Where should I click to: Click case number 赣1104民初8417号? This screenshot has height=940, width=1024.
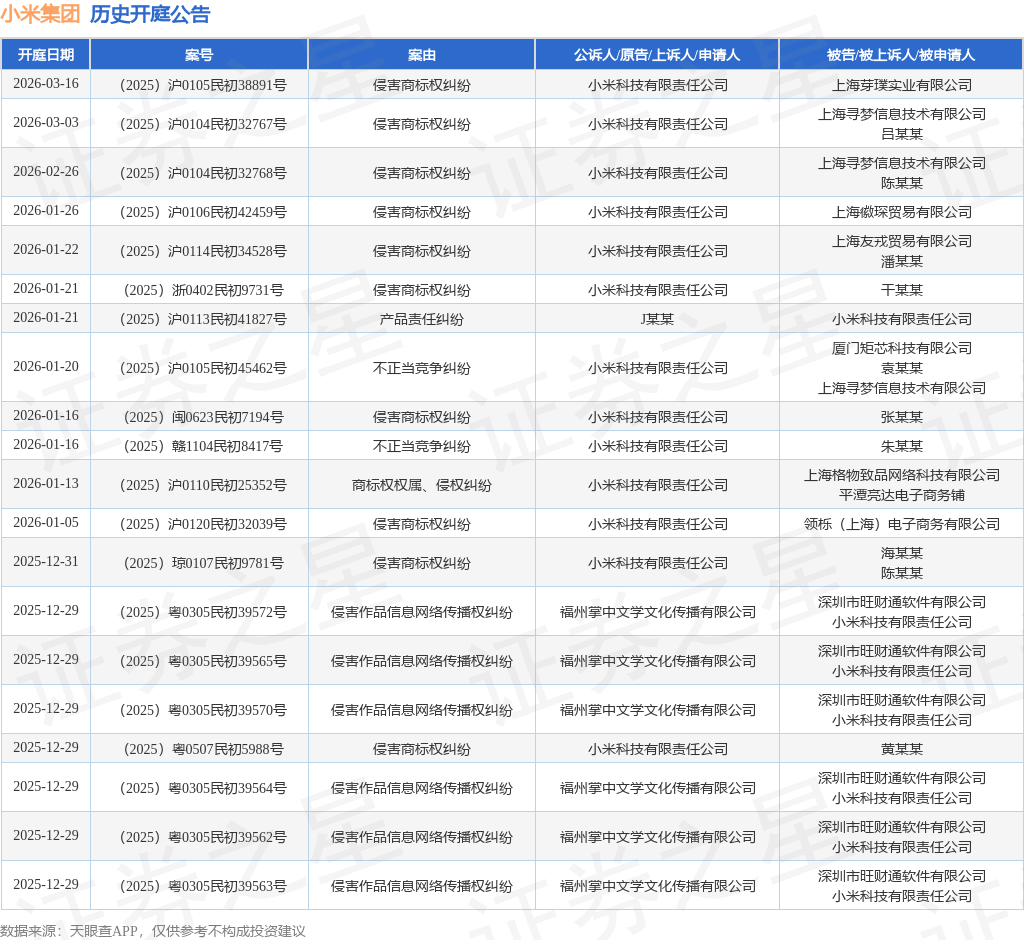[227, 446]
